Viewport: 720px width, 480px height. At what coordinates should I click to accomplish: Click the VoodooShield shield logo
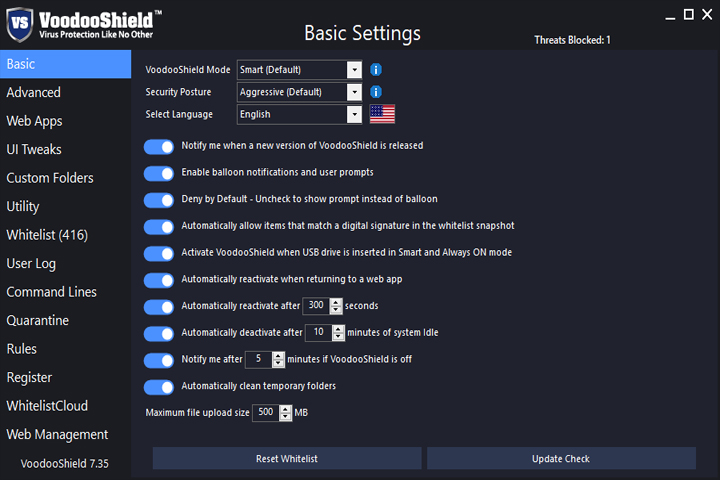click(x=19, y=24)
